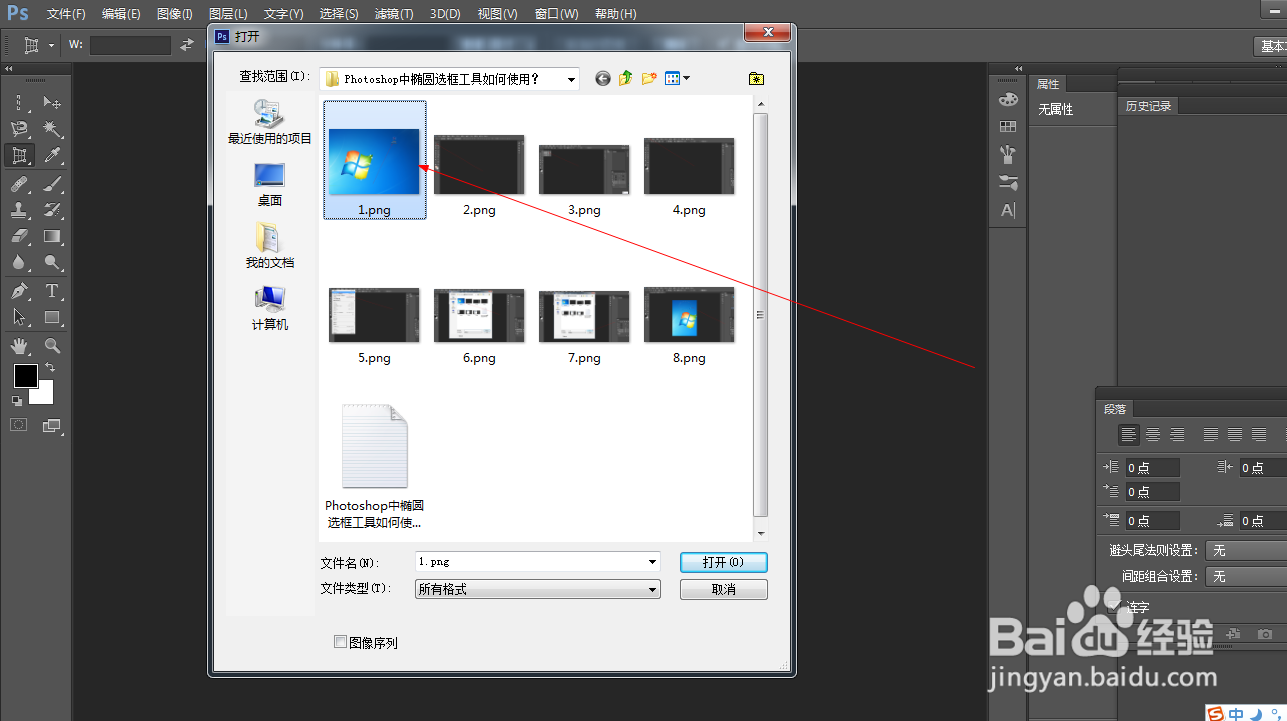Switch to the 历史记录 panel tab
Image resolution: width=1287 pixels, height=721 pixels.
point(1148,105)
